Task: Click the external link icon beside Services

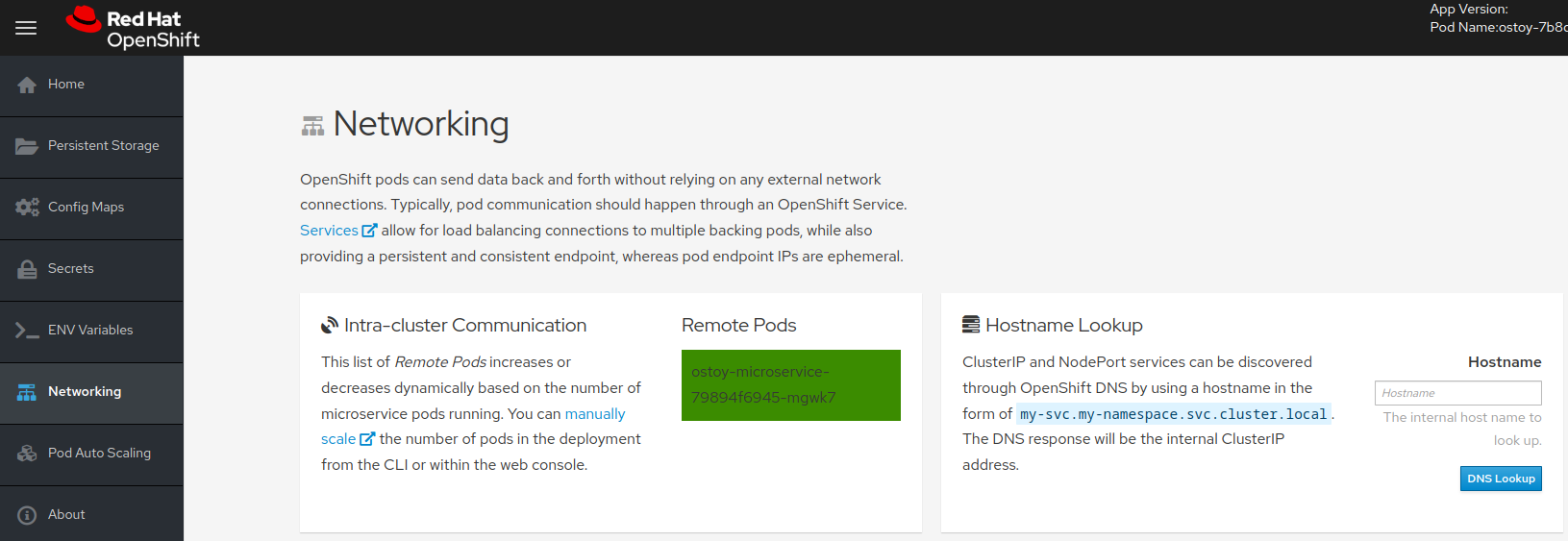Action: (369, 231)
